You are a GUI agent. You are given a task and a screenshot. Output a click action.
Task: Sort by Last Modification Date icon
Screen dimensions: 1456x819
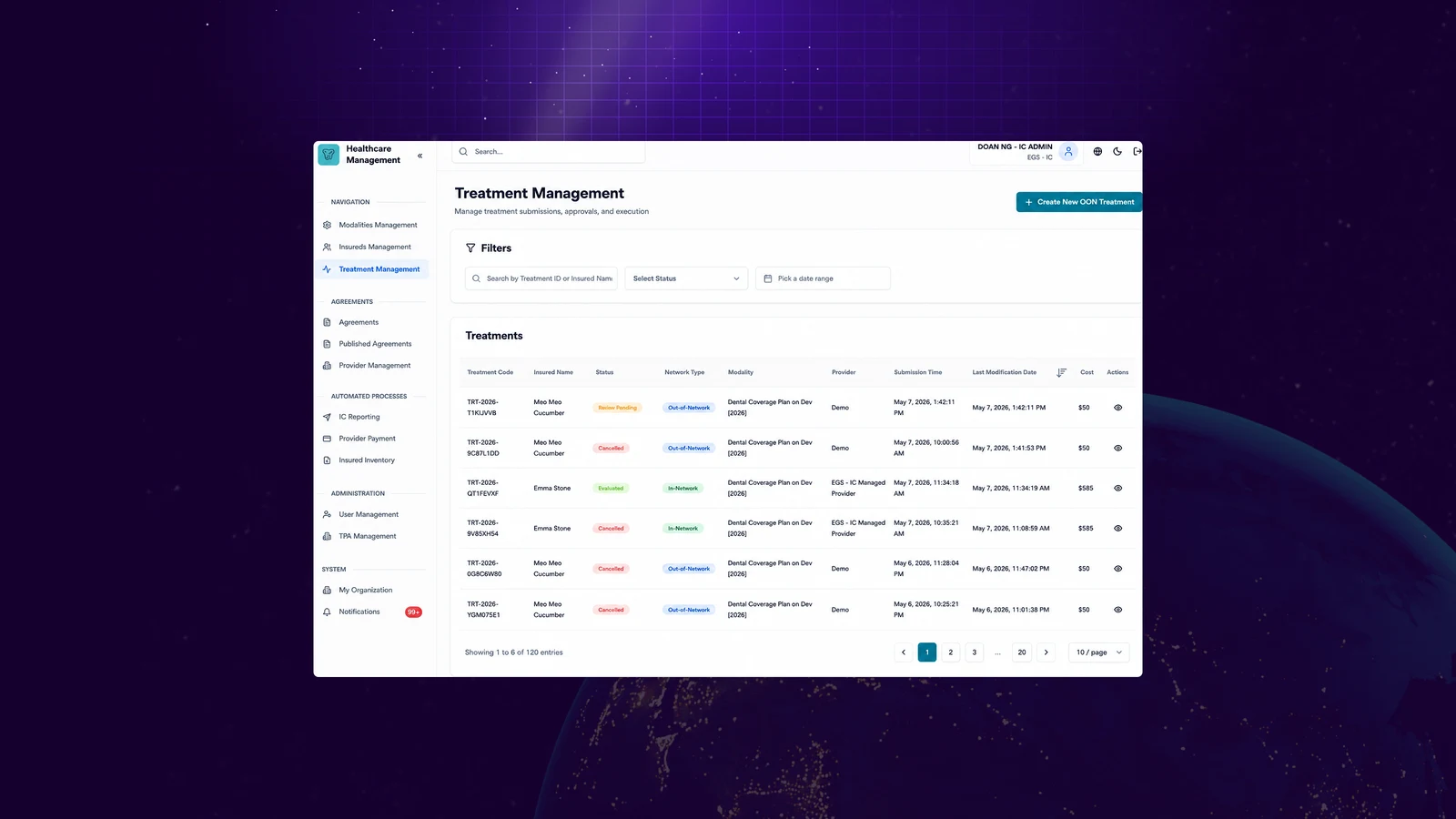click(x=1061, y=372)
